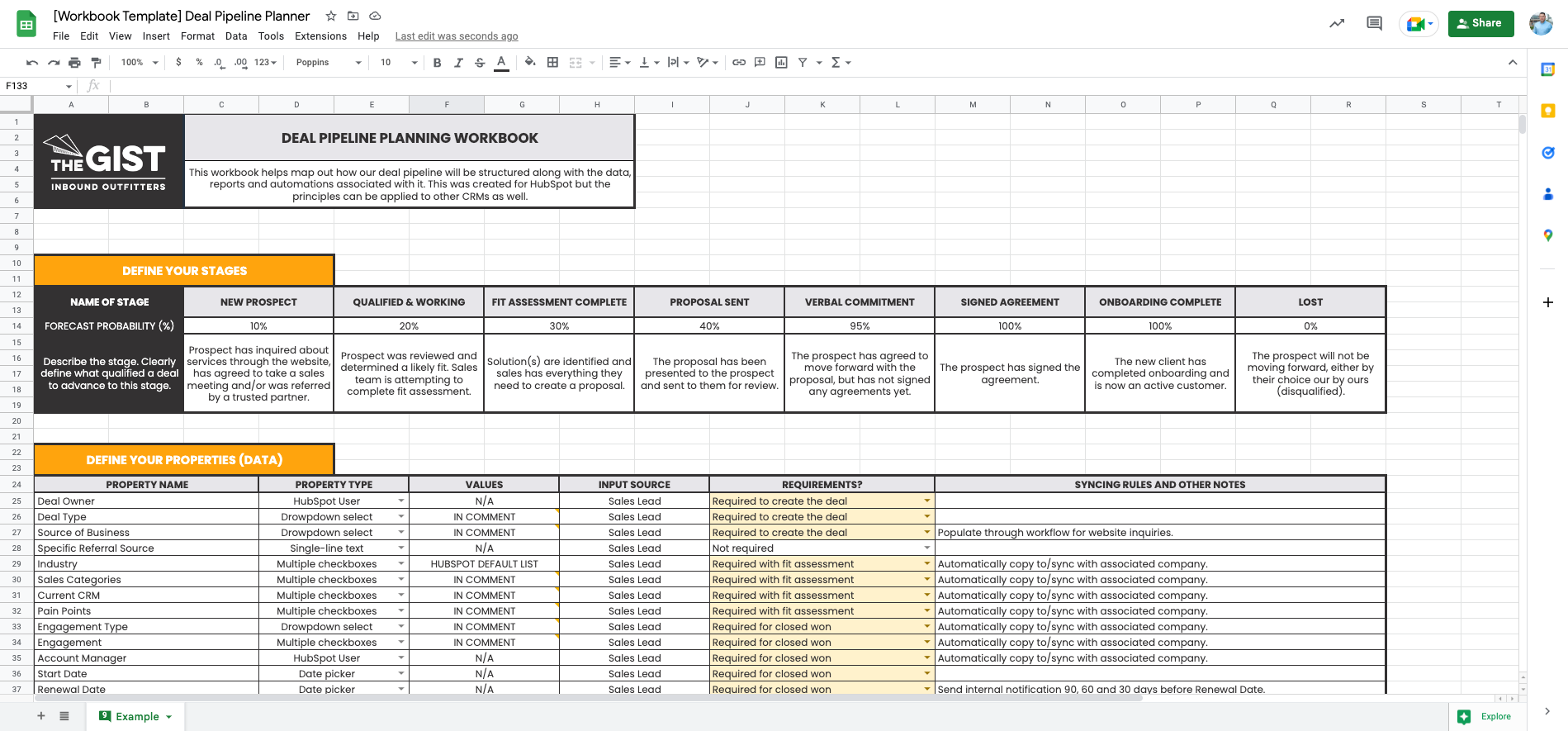The image size is (1568, 731).
Task: Open horizontal align options
Action: [x=619, y=63]
